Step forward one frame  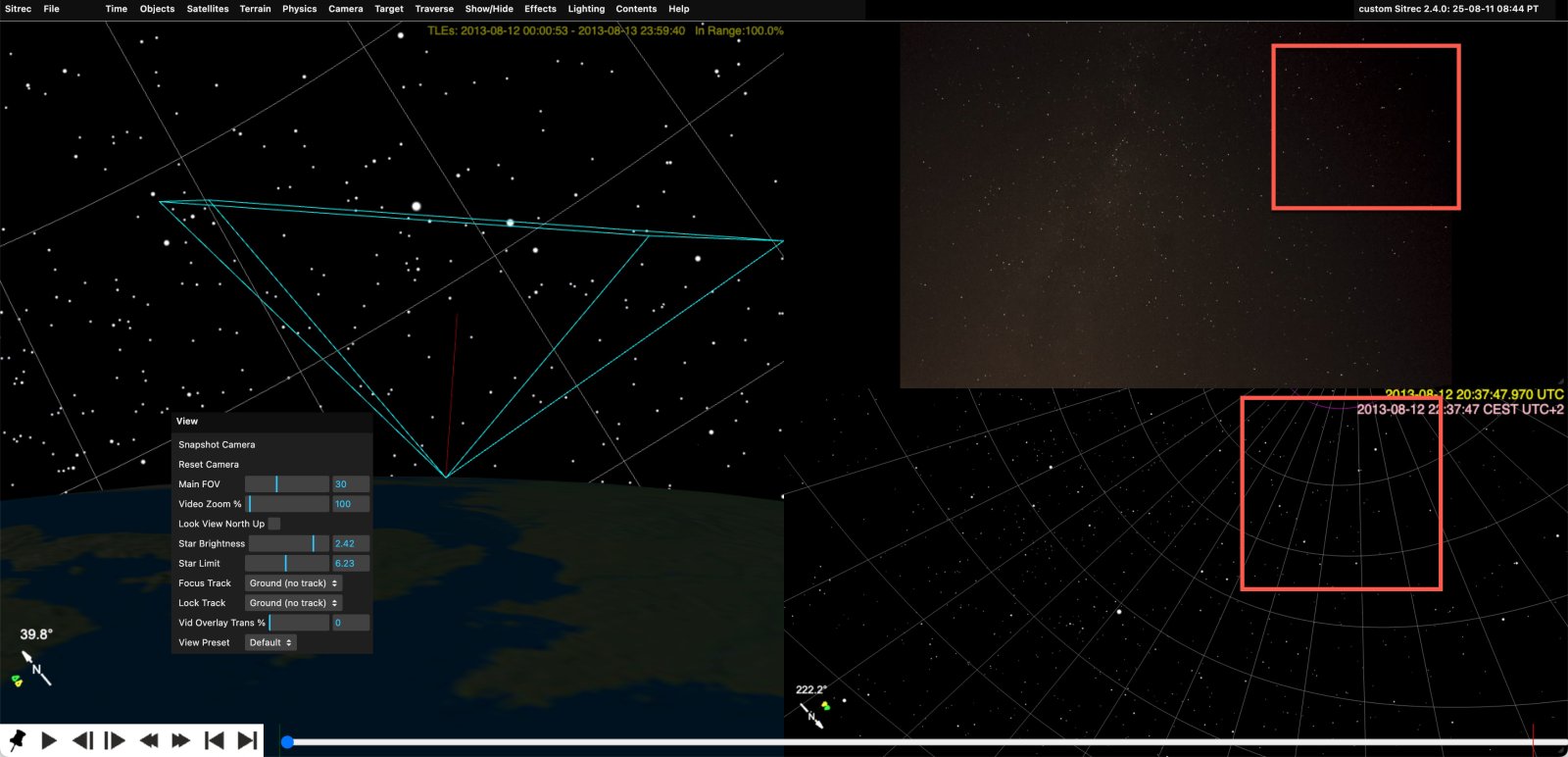tap(115, 740)
